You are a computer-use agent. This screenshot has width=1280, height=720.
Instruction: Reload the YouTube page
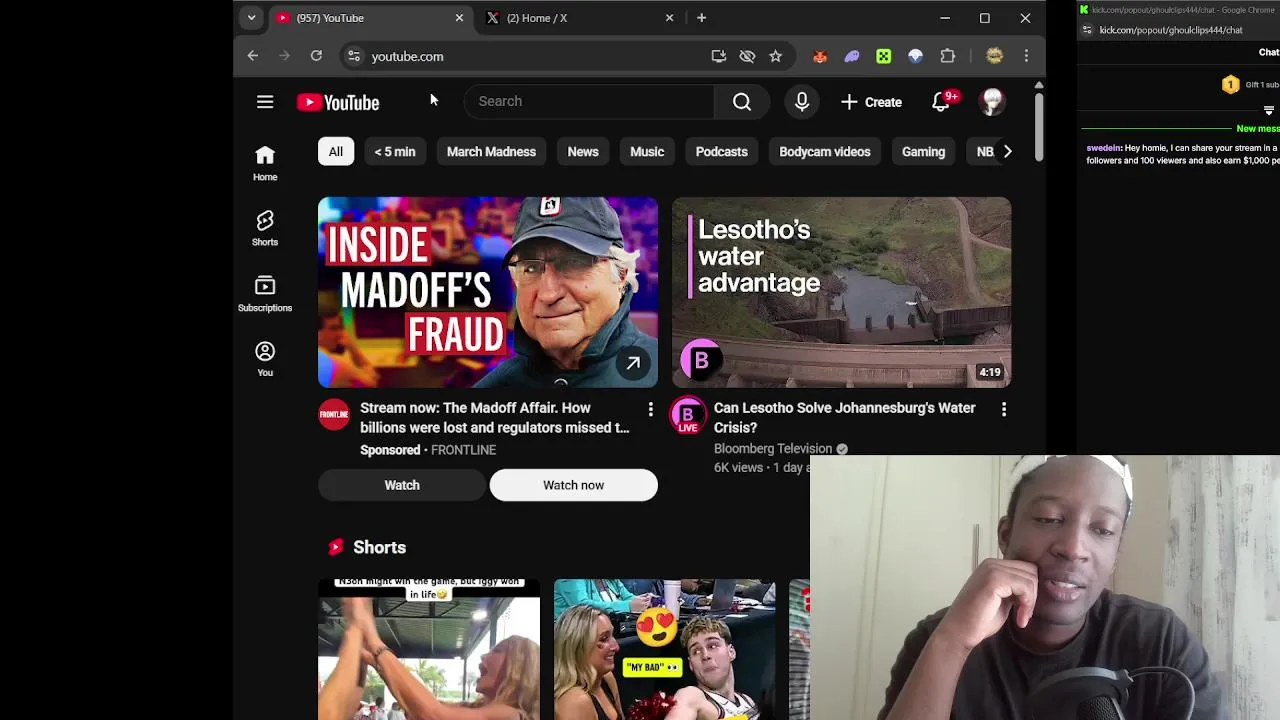click(316, 56)
